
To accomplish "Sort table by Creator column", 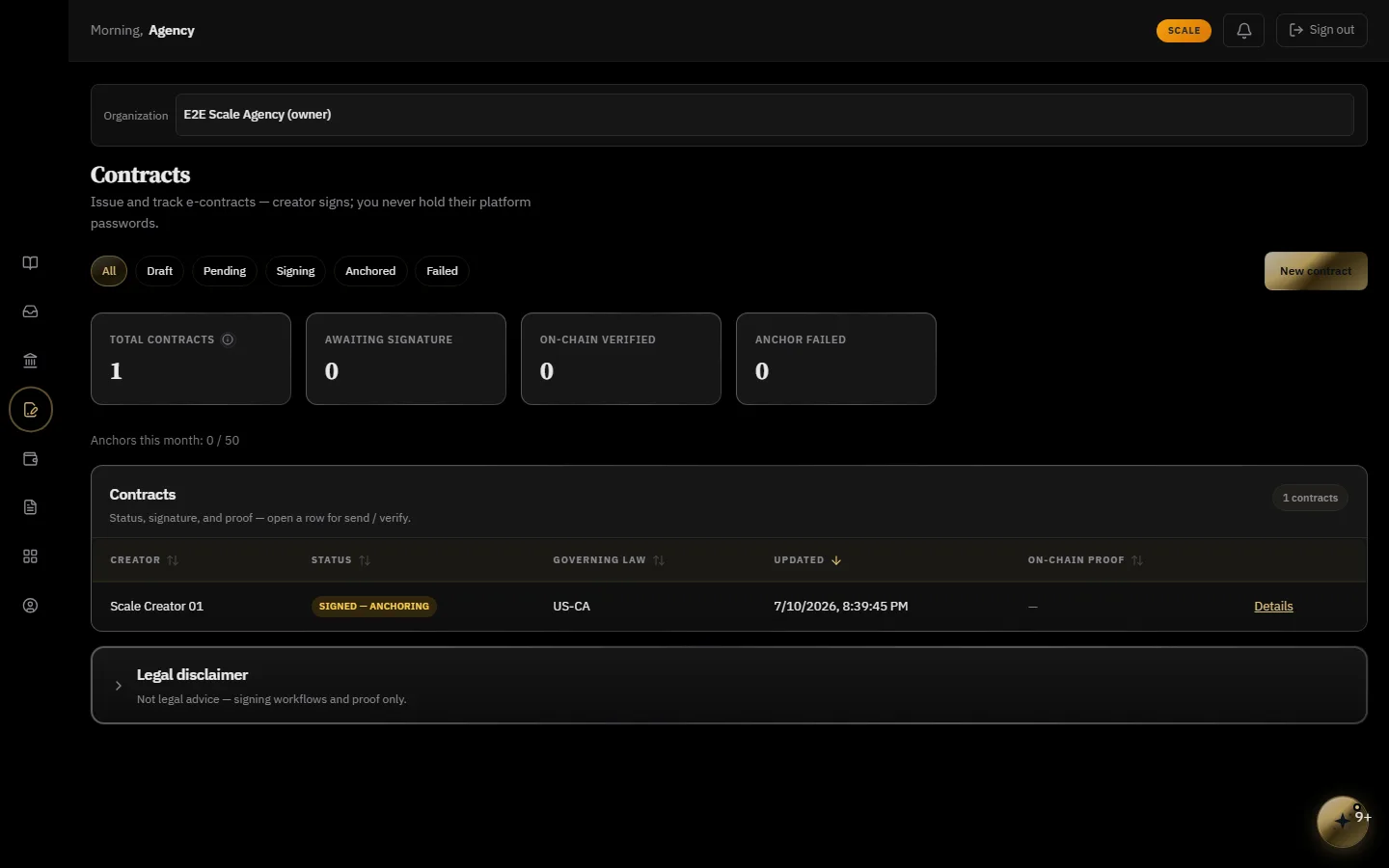I will (x=145, y=560).
